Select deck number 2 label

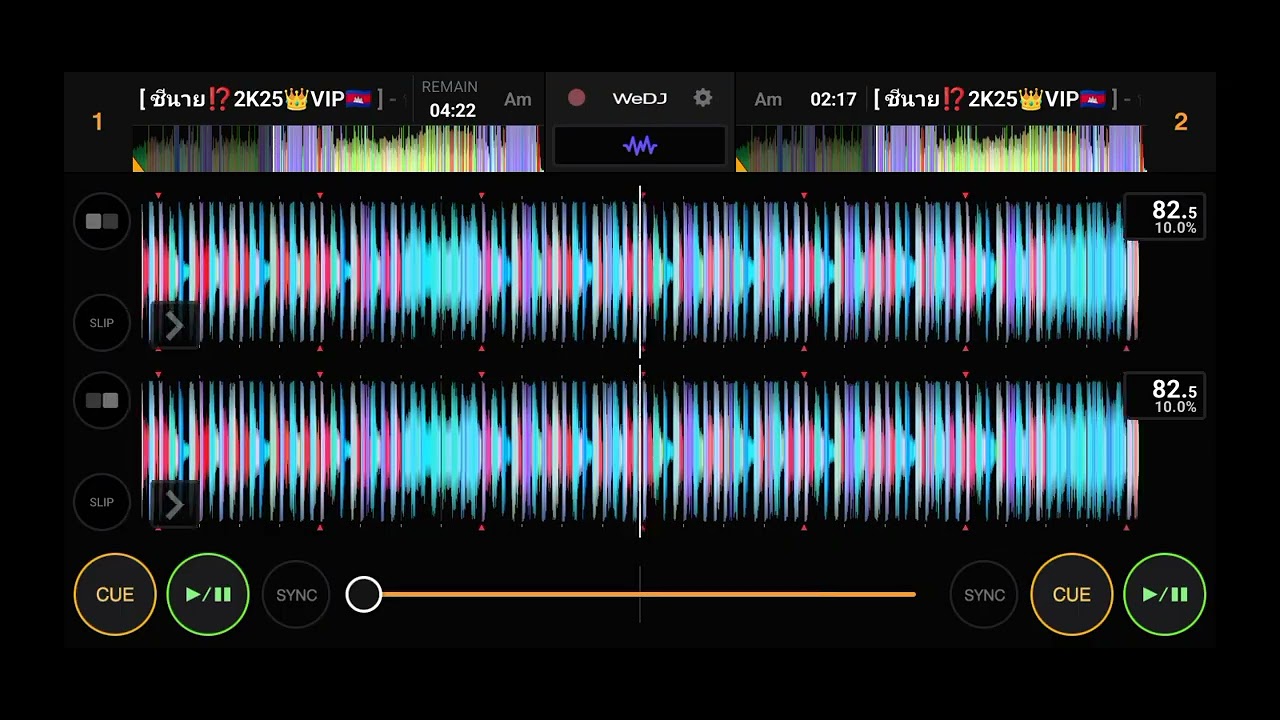tap(1181, 122)
